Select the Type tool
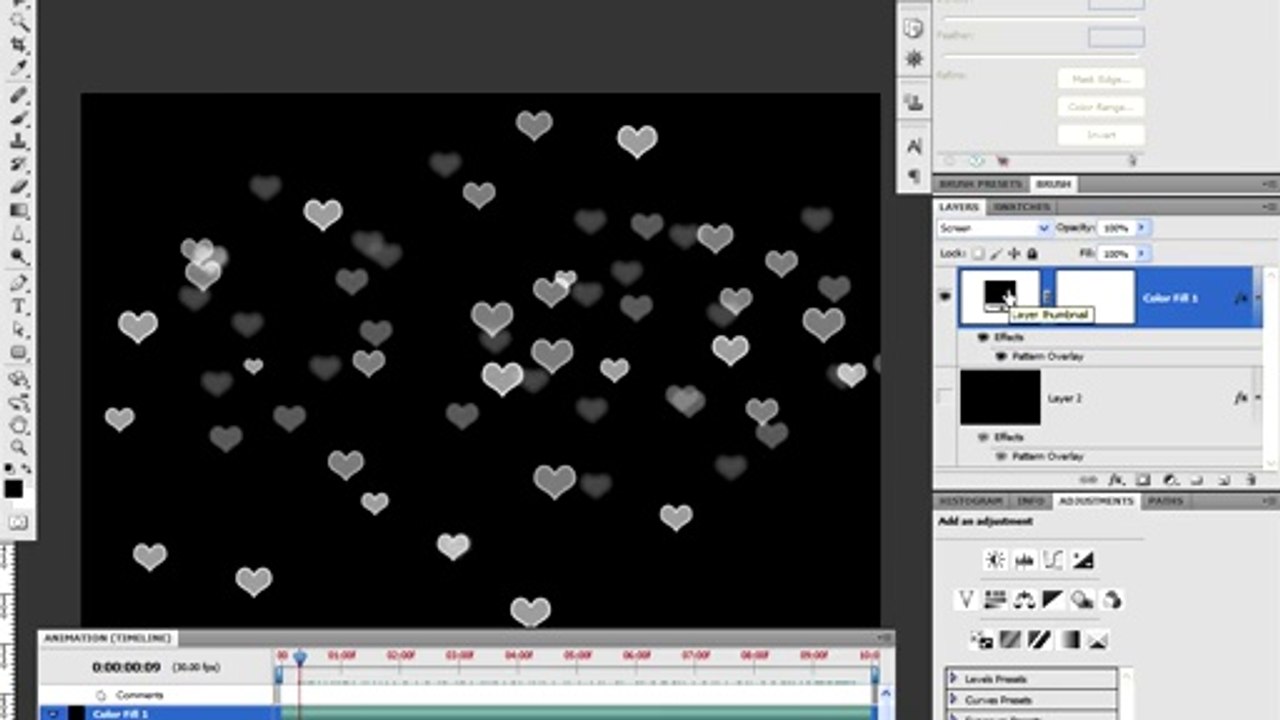 point(19,307)
